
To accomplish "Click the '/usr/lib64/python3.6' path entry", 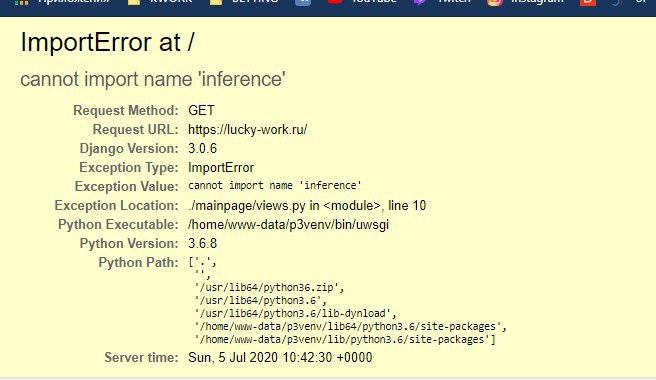I will point(260,300).
